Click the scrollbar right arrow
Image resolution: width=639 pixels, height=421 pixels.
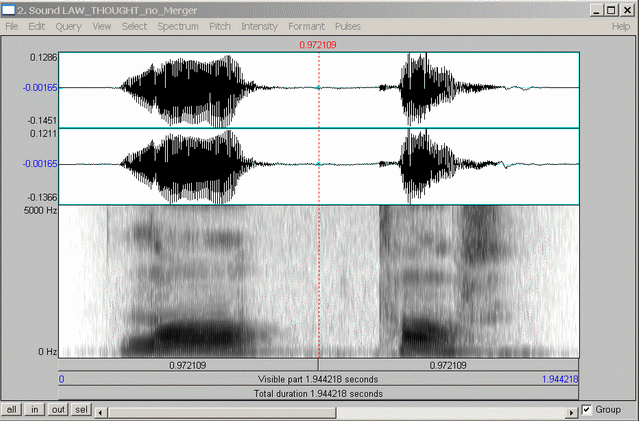click(570, 410)
